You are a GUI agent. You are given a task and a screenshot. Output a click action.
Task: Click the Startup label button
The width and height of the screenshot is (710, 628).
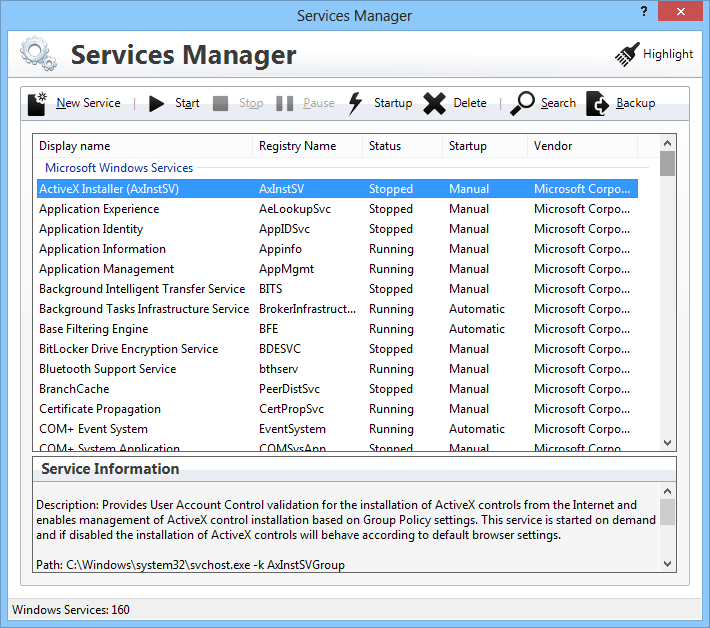[393, 103]
